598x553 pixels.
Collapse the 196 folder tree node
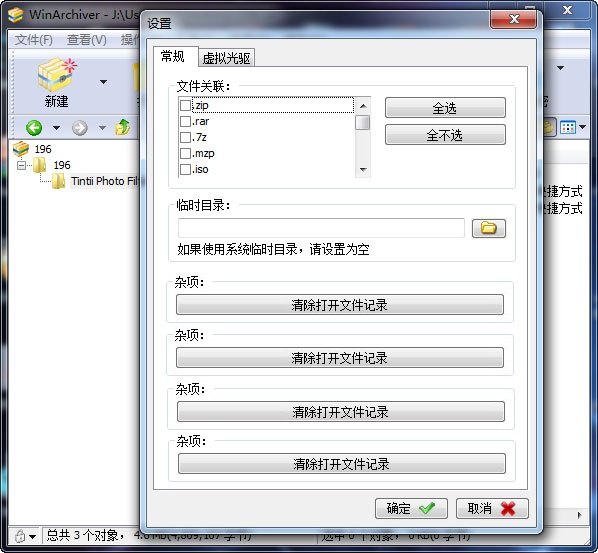point(21,165)
